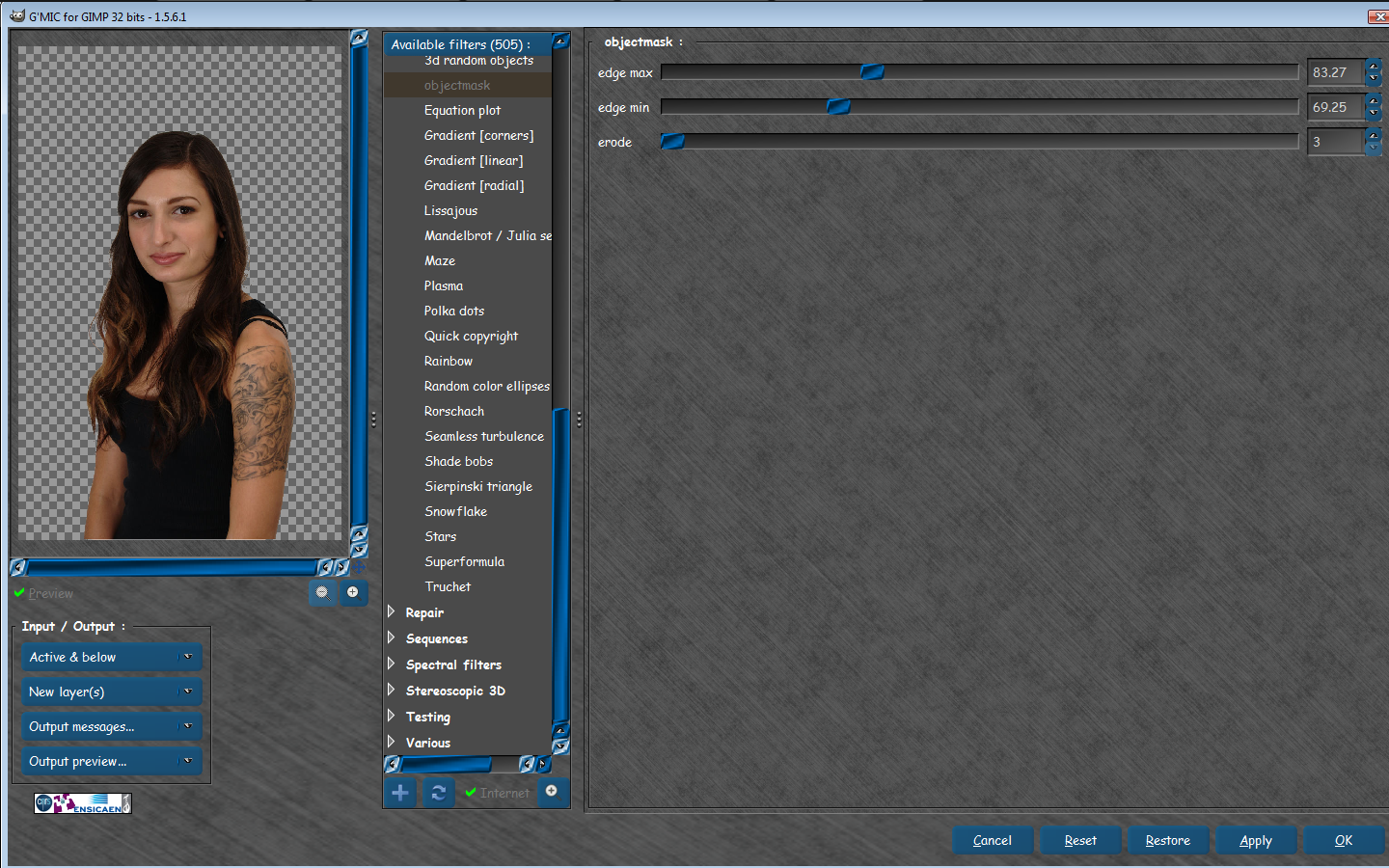
Task: Click the Restore button
Action: coord(1167,840)
